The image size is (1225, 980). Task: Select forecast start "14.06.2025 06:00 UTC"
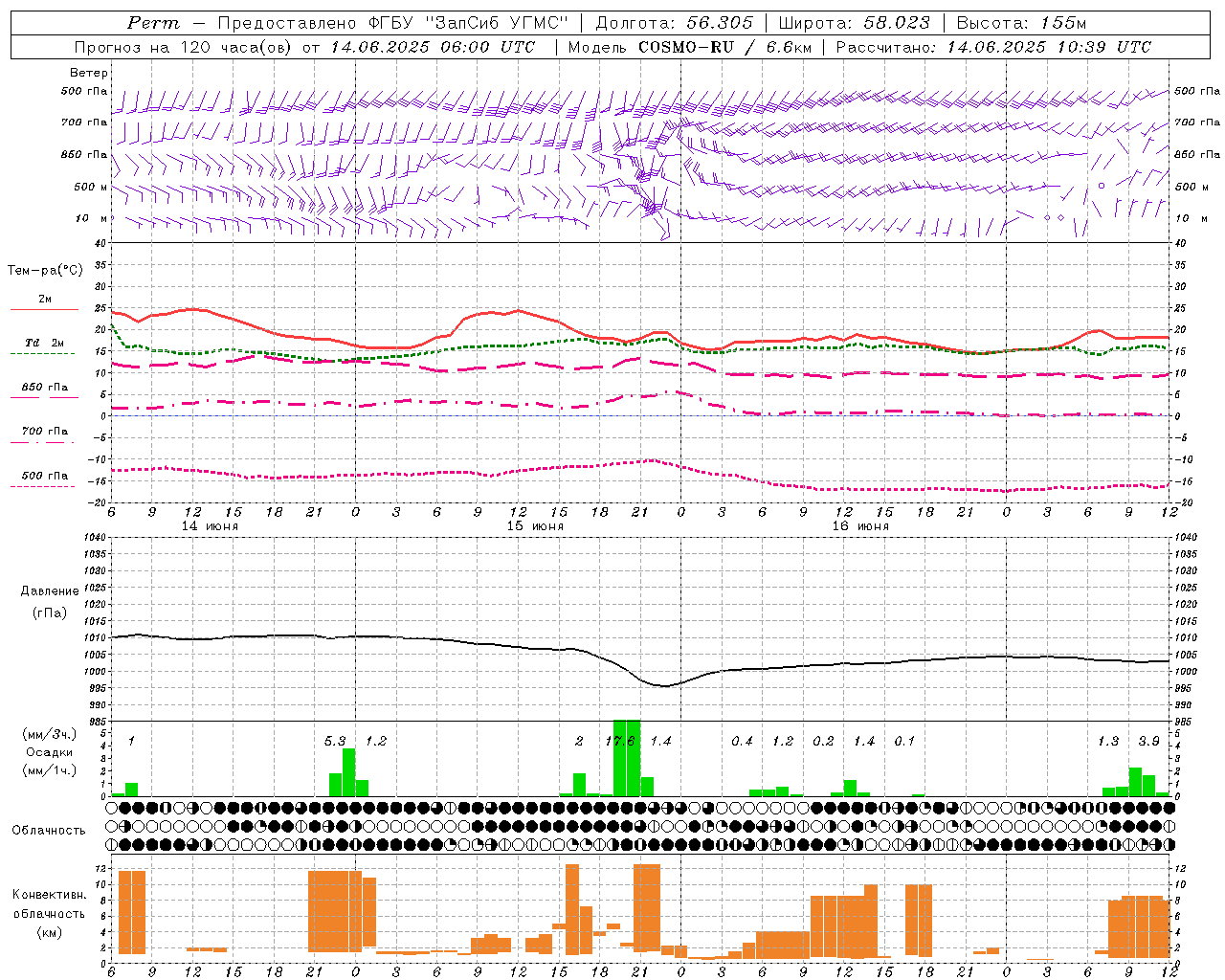(433, 47)
